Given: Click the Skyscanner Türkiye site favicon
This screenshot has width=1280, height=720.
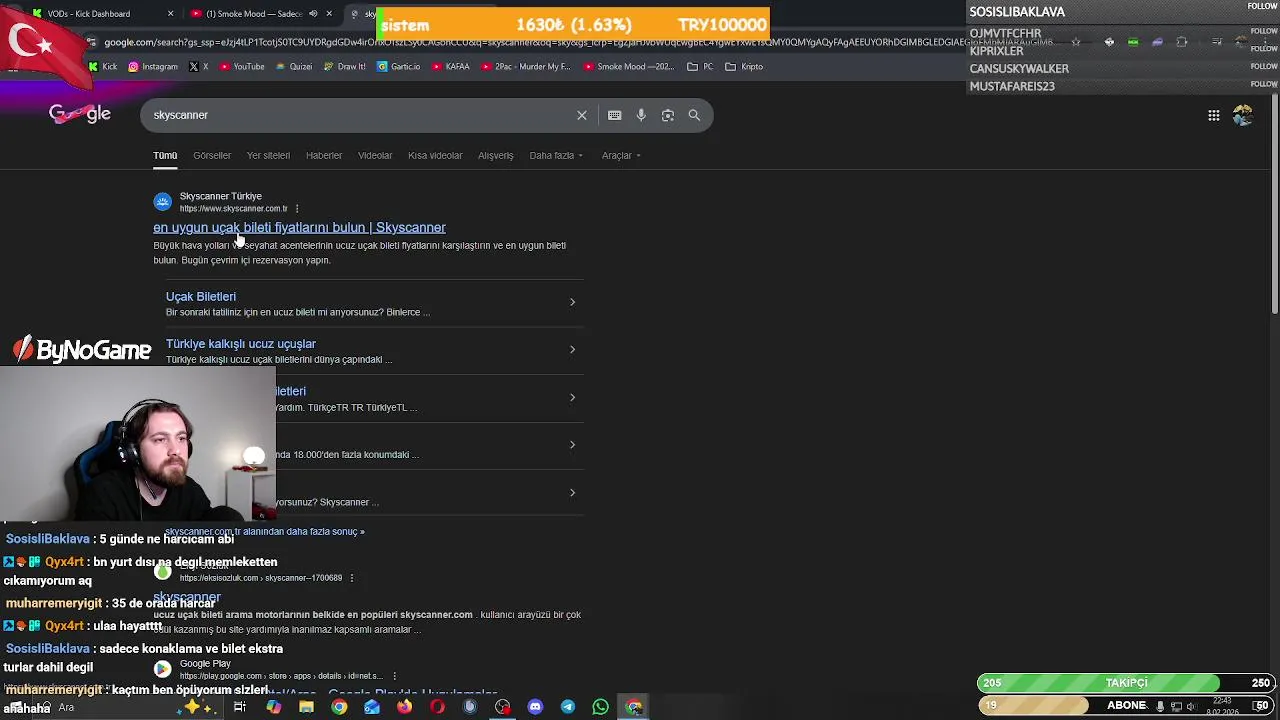Looking at the screenshot, I should click(x=163, y=202).
